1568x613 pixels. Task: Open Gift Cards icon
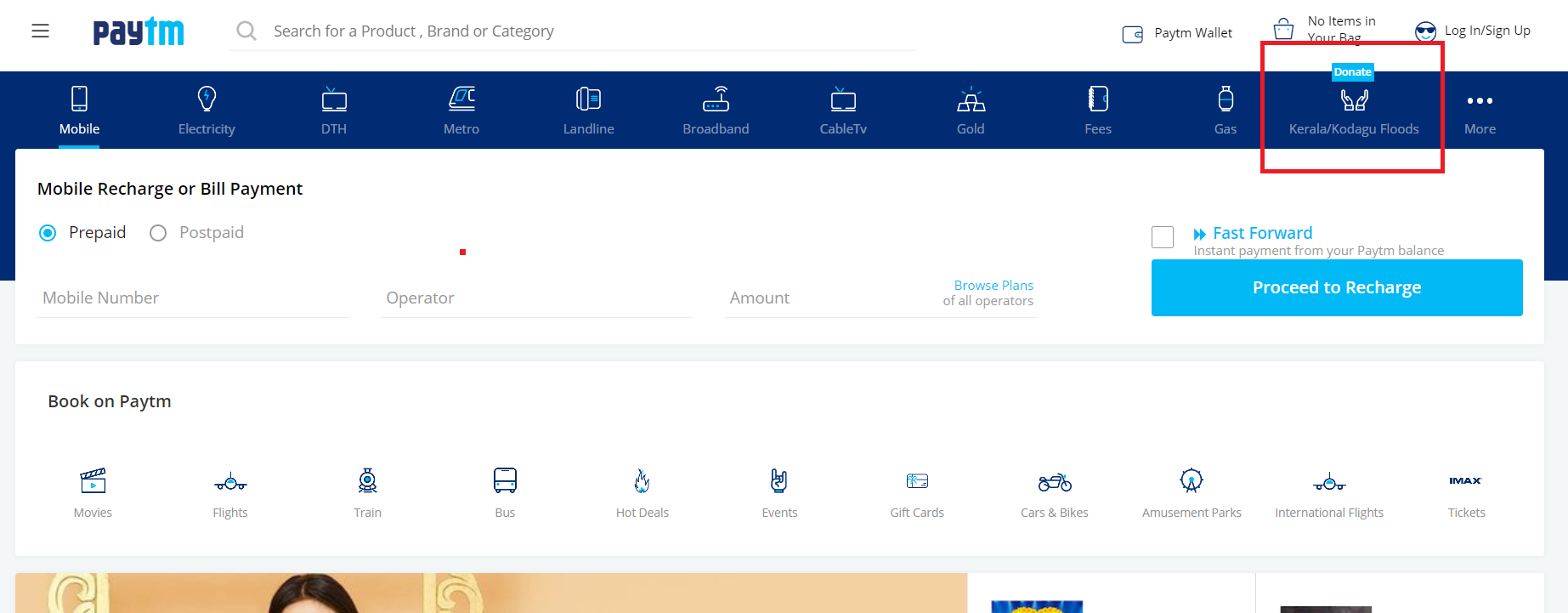917,481
